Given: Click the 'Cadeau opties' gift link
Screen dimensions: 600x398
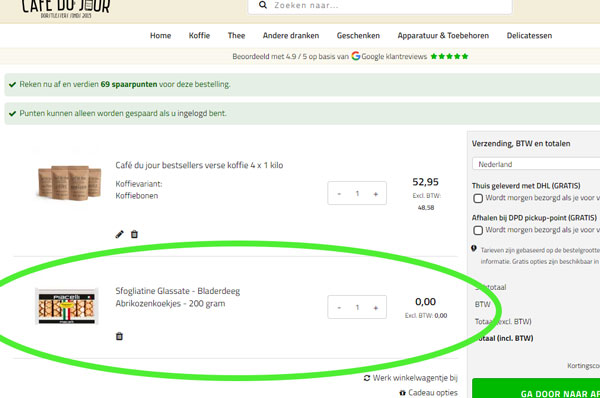Looking at the screenshot, I should click(x=428, y=393).
